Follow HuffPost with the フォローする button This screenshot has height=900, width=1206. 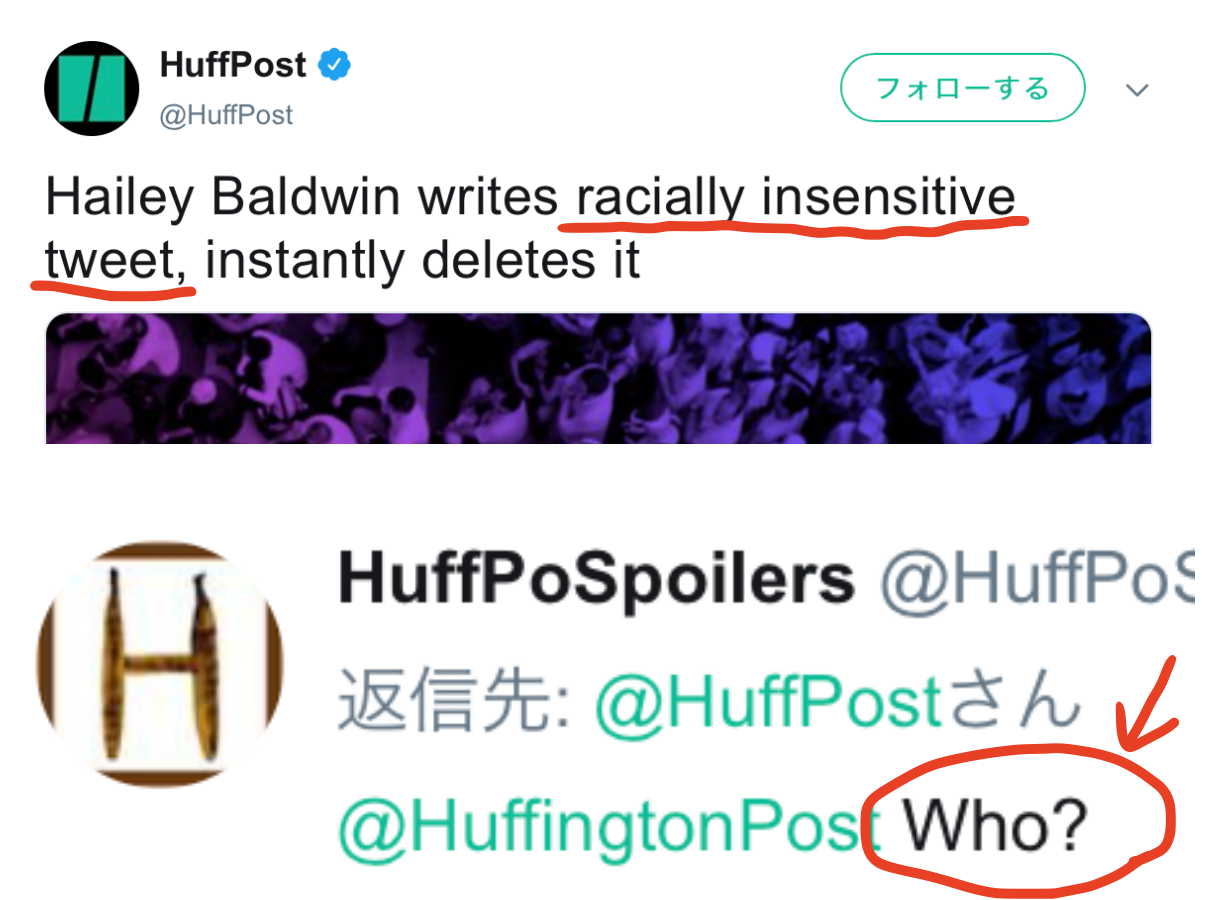click(x=962, y=88)
